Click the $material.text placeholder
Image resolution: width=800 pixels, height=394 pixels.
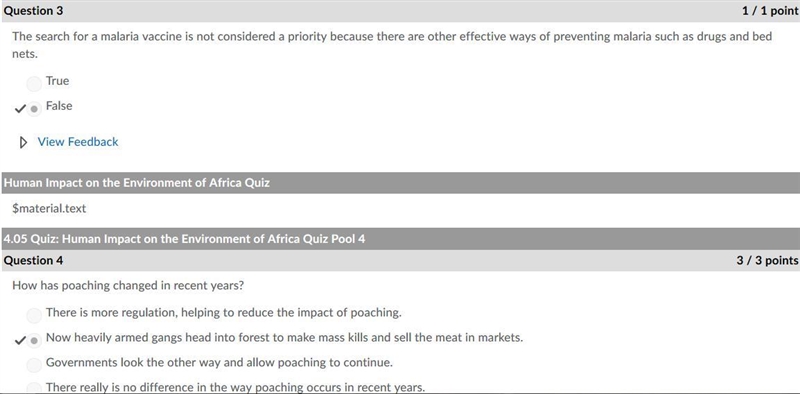[x=49, y=208]
